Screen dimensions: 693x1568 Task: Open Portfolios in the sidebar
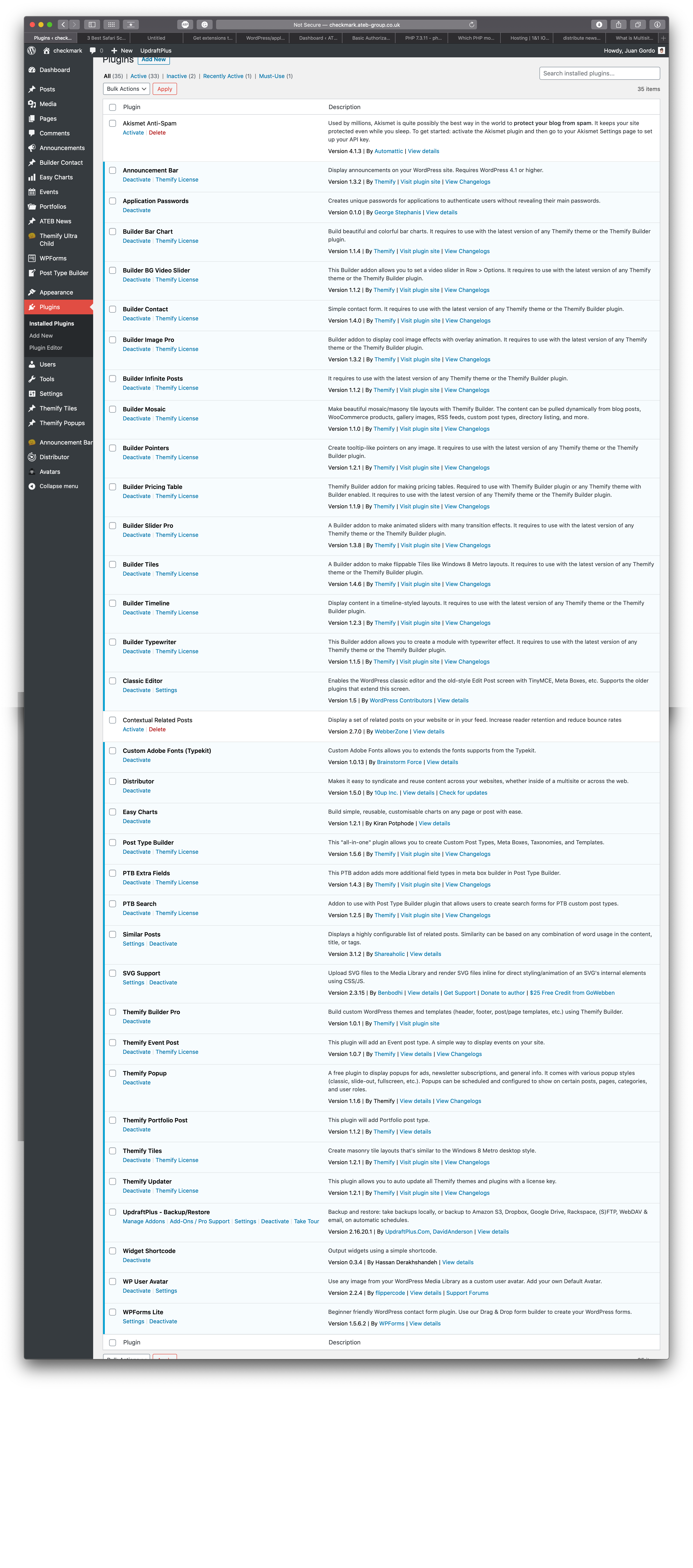(52, 206)
